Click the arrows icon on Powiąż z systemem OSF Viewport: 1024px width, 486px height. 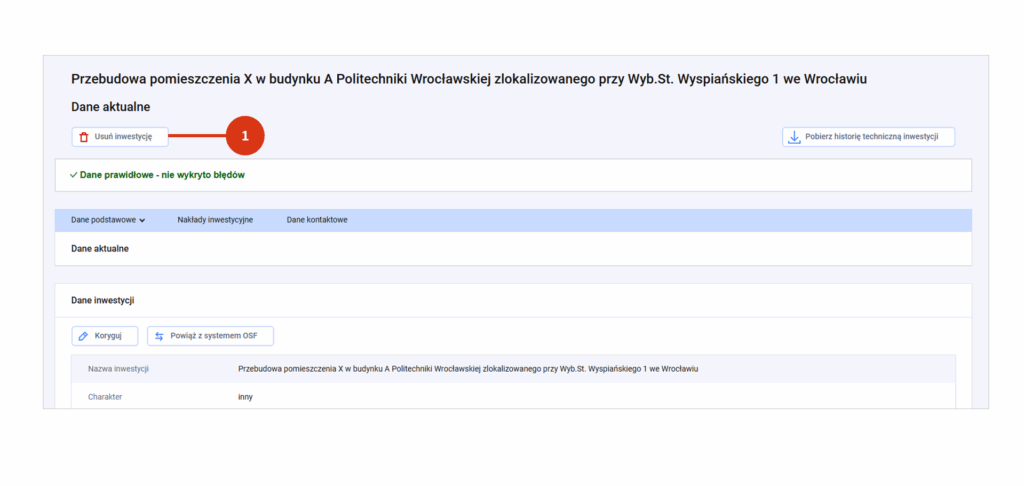[x=159, y=336]
